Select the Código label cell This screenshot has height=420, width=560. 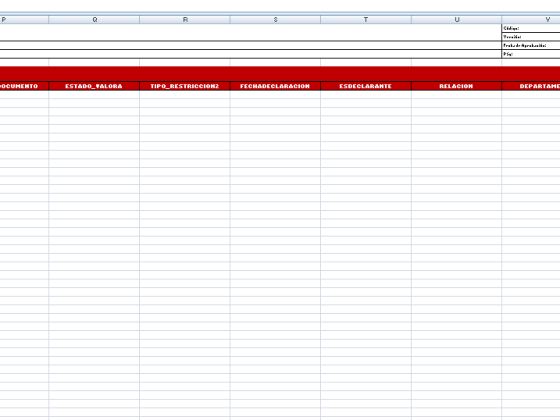531,28
